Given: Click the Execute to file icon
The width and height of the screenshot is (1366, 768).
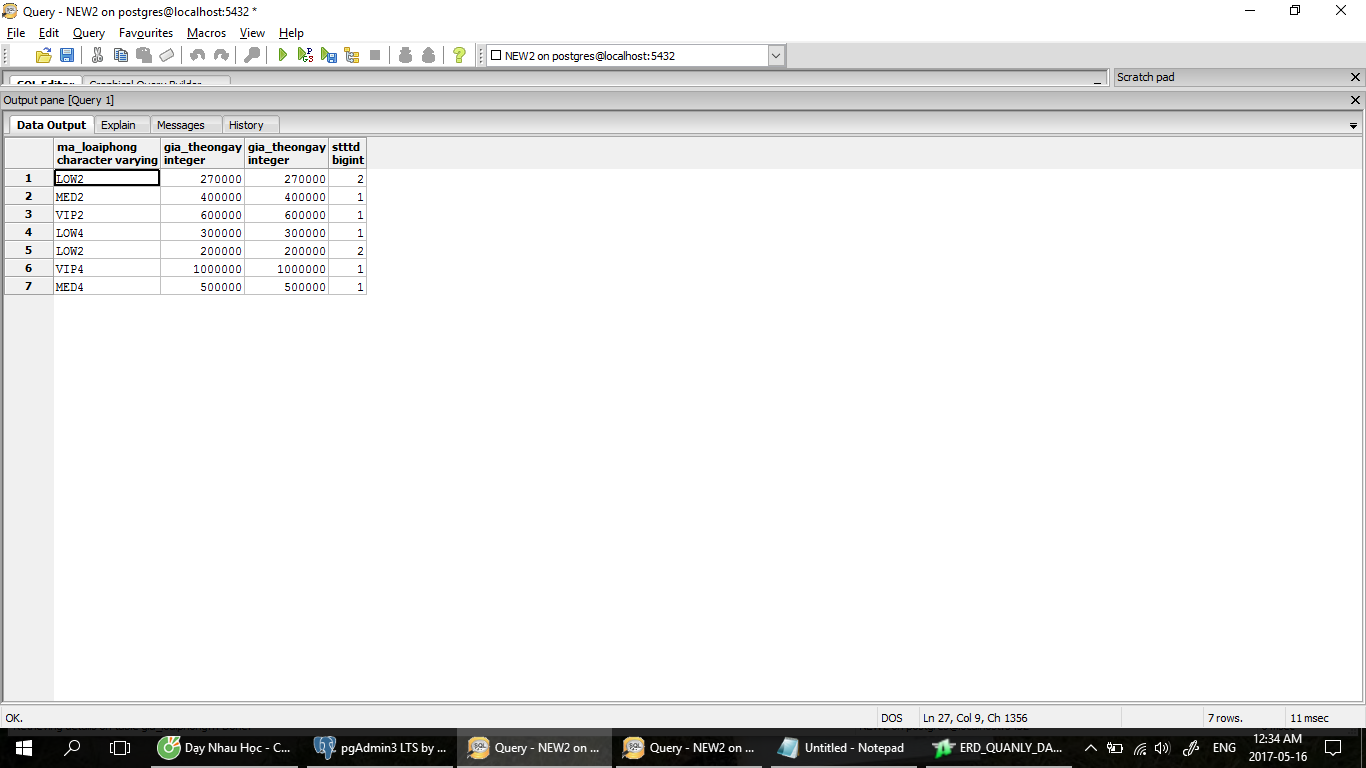Looking at the screenshot, I should coord(329,56).
